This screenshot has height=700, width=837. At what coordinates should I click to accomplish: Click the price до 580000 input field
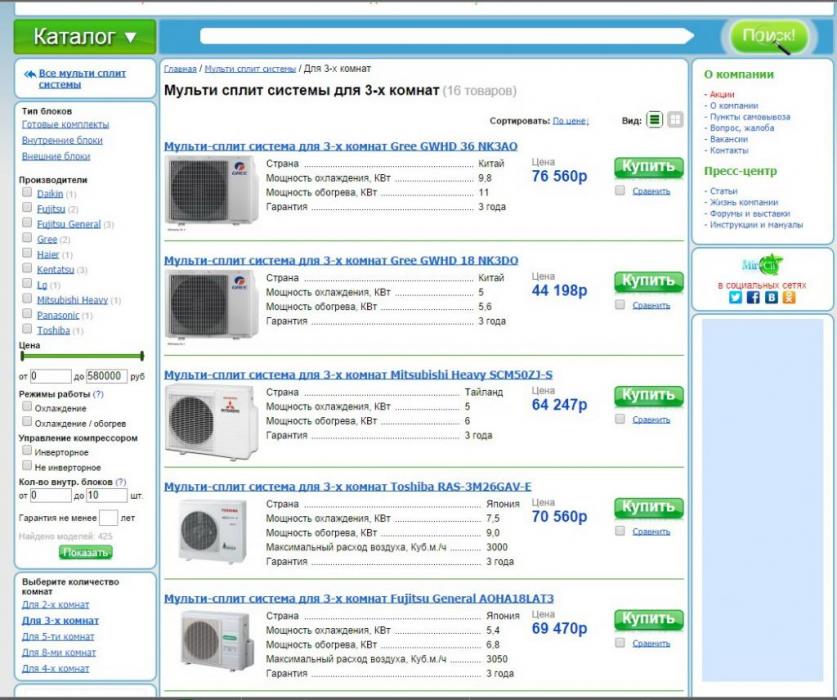(x=106, y=376)
